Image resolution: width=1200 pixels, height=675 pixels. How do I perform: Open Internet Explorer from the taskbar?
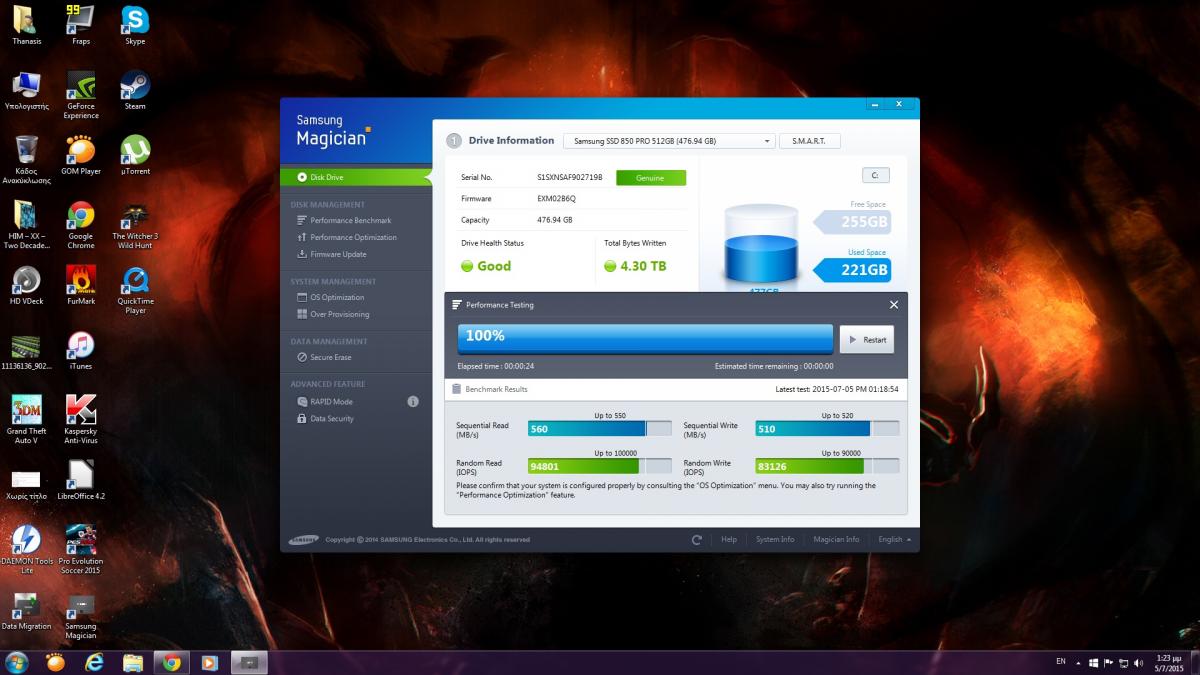94,662
